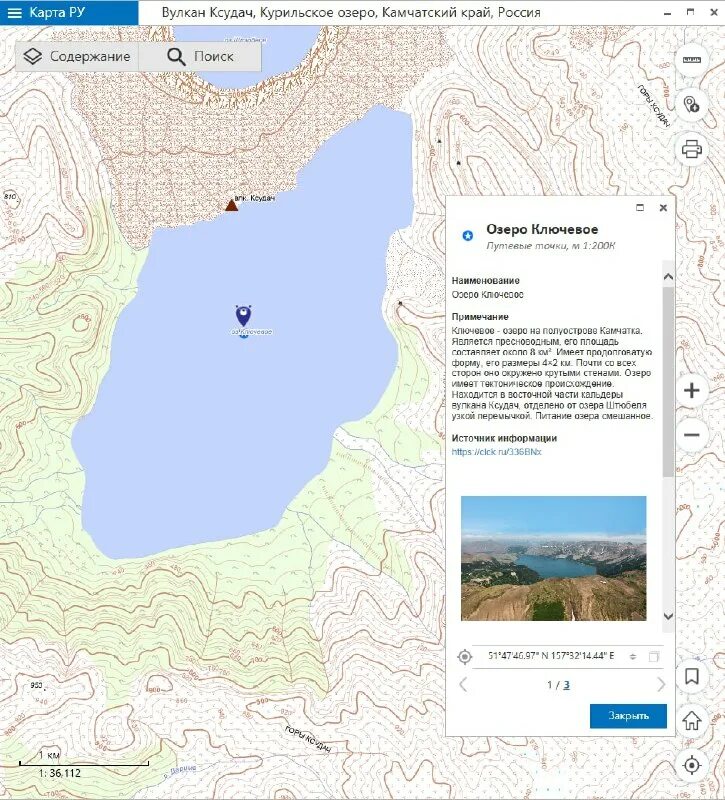The image size is (725, 800).
Task: Return to the home map view
Action: [x=691, y=720]
